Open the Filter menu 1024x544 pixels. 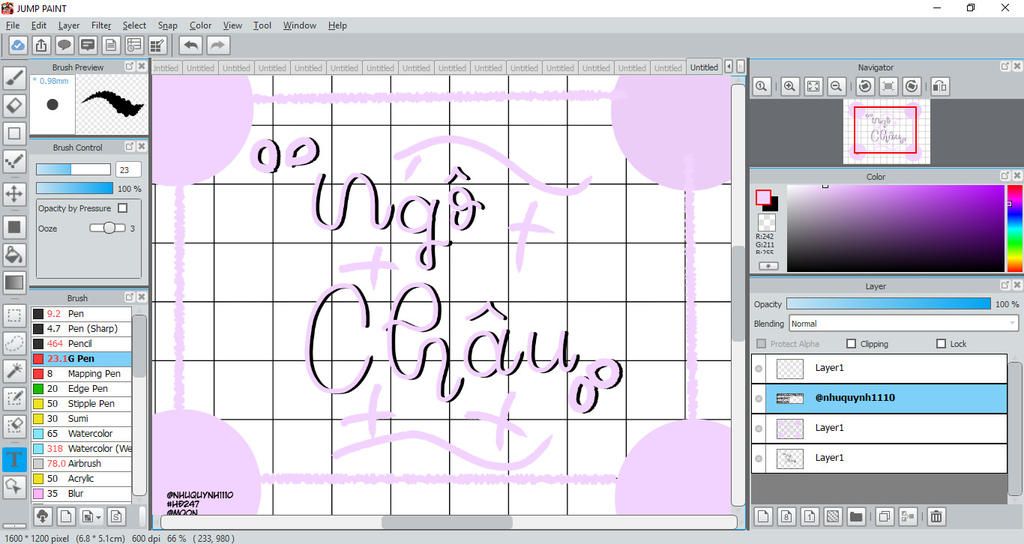click(x=101, y=25)
